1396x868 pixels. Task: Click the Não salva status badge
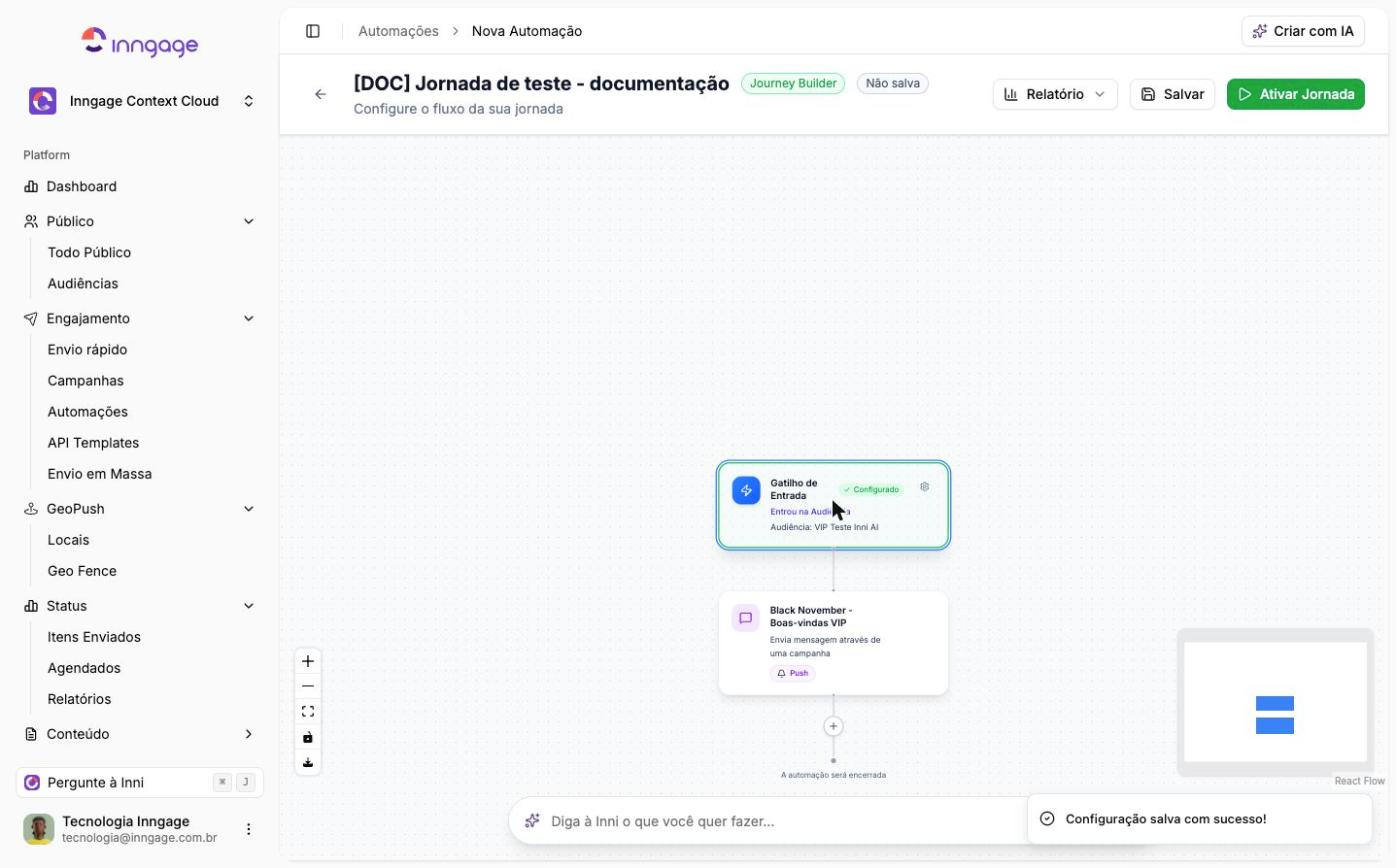(893, 84)
